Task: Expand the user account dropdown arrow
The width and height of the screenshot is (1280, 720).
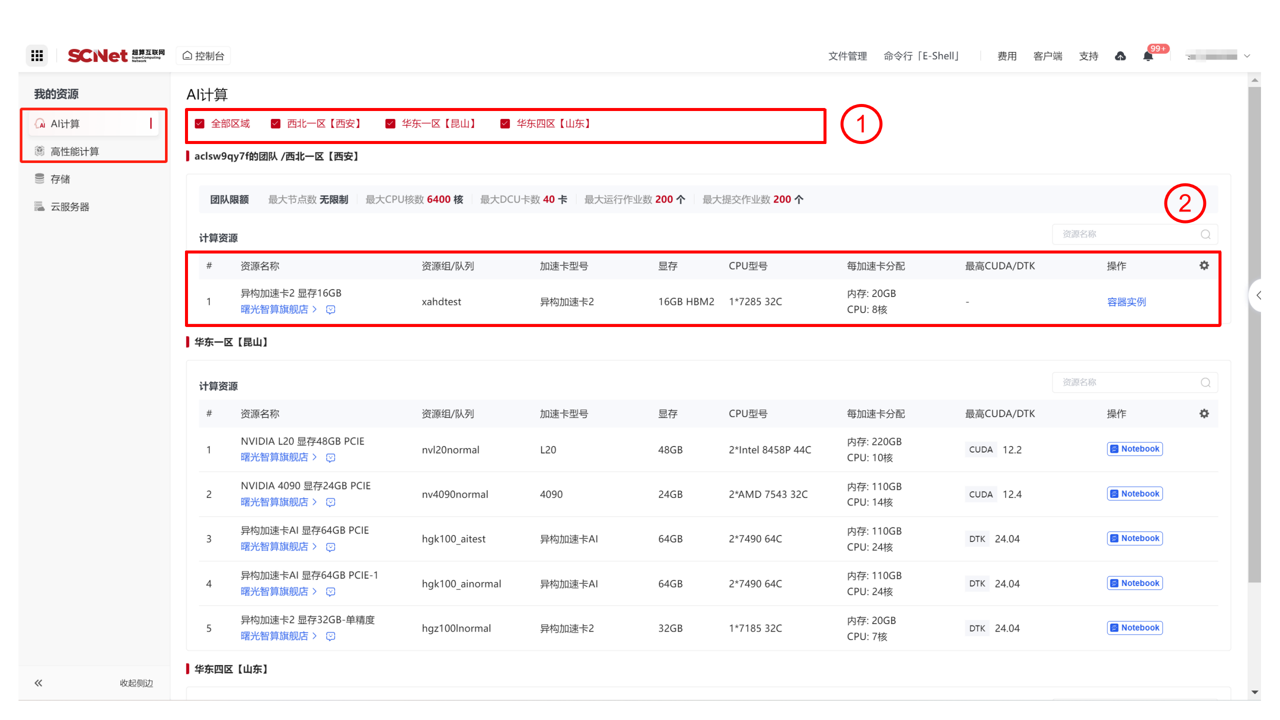Action: [1247, 57]
